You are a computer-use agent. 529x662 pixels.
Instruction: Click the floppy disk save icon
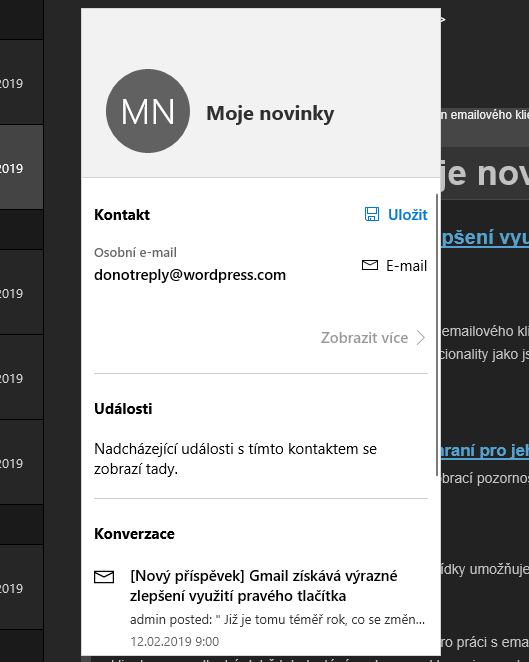click(x=372, y=214)
